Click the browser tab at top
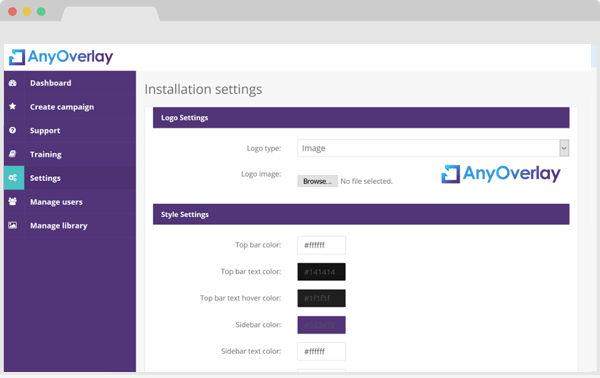Image resolution: width=600 pixels, height=378 pixels. (110, 14)
